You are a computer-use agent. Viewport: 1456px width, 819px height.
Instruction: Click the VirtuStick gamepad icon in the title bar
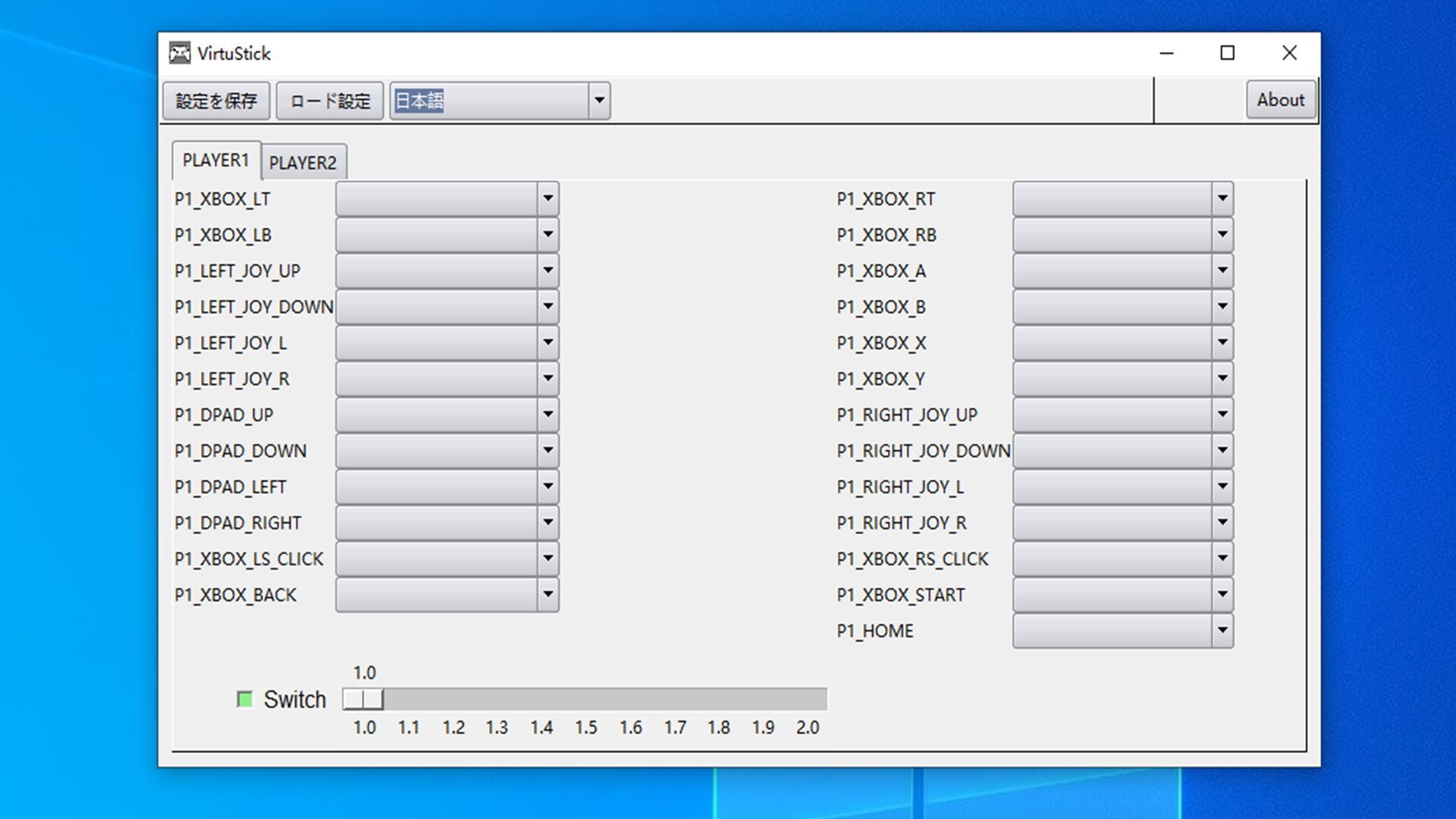[x=180, y=53]
